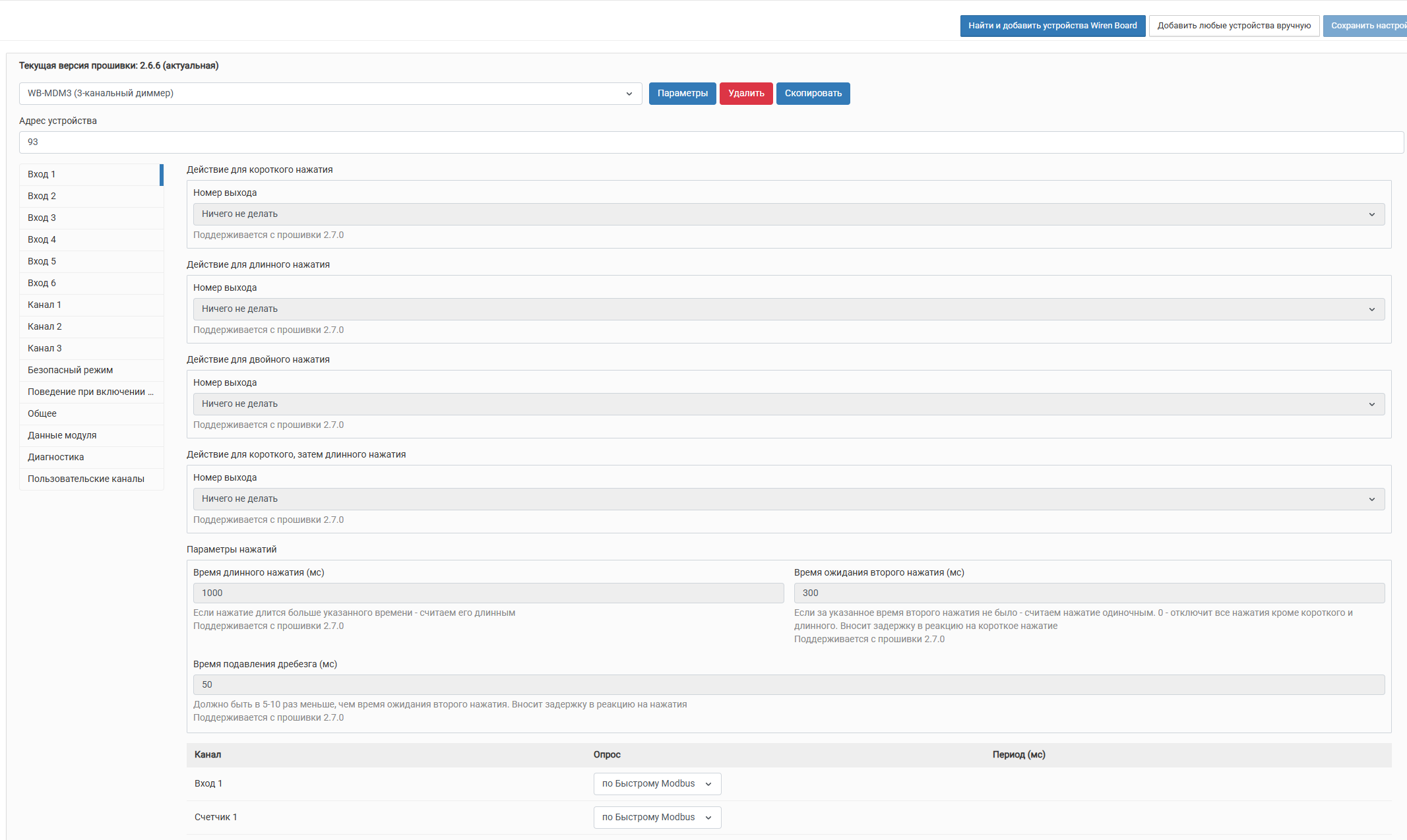Open the WB-MDM3 device type dropdown
The image size is (1407, 840).
tap(330, 94)
